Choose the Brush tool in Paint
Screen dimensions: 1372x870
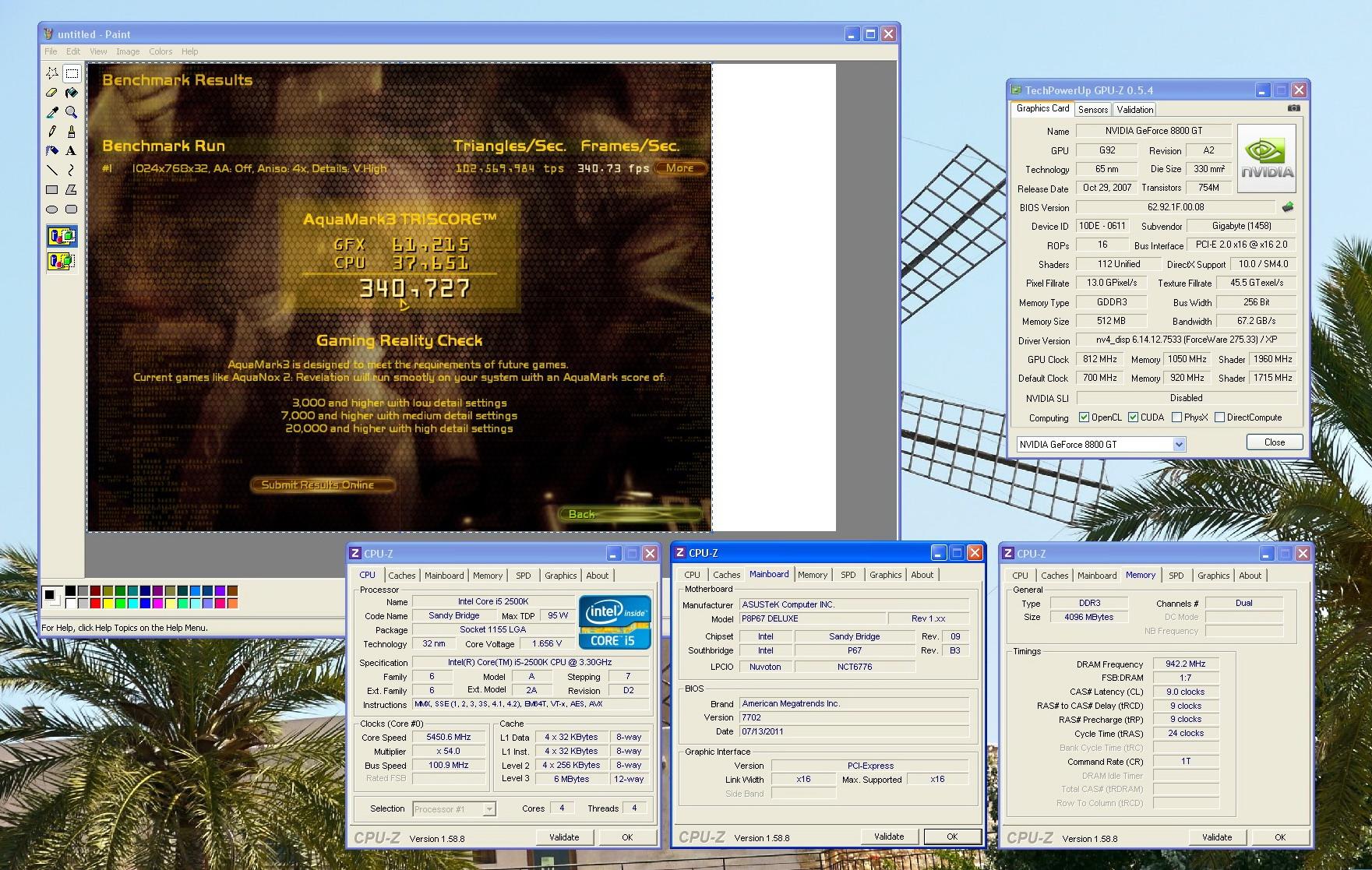coord(72,132)
